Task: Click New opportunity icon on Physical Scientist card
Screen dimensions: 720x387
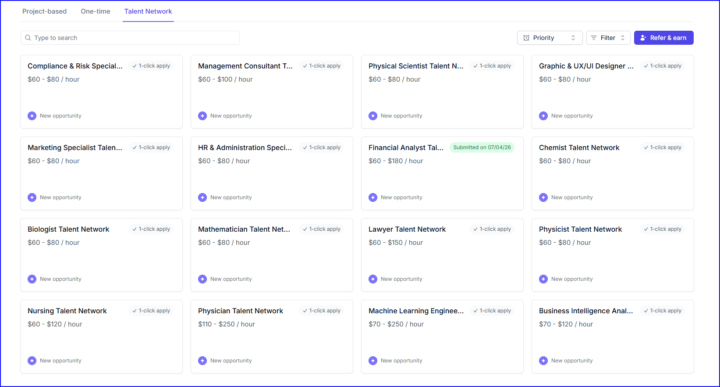Action: (373, 116)
